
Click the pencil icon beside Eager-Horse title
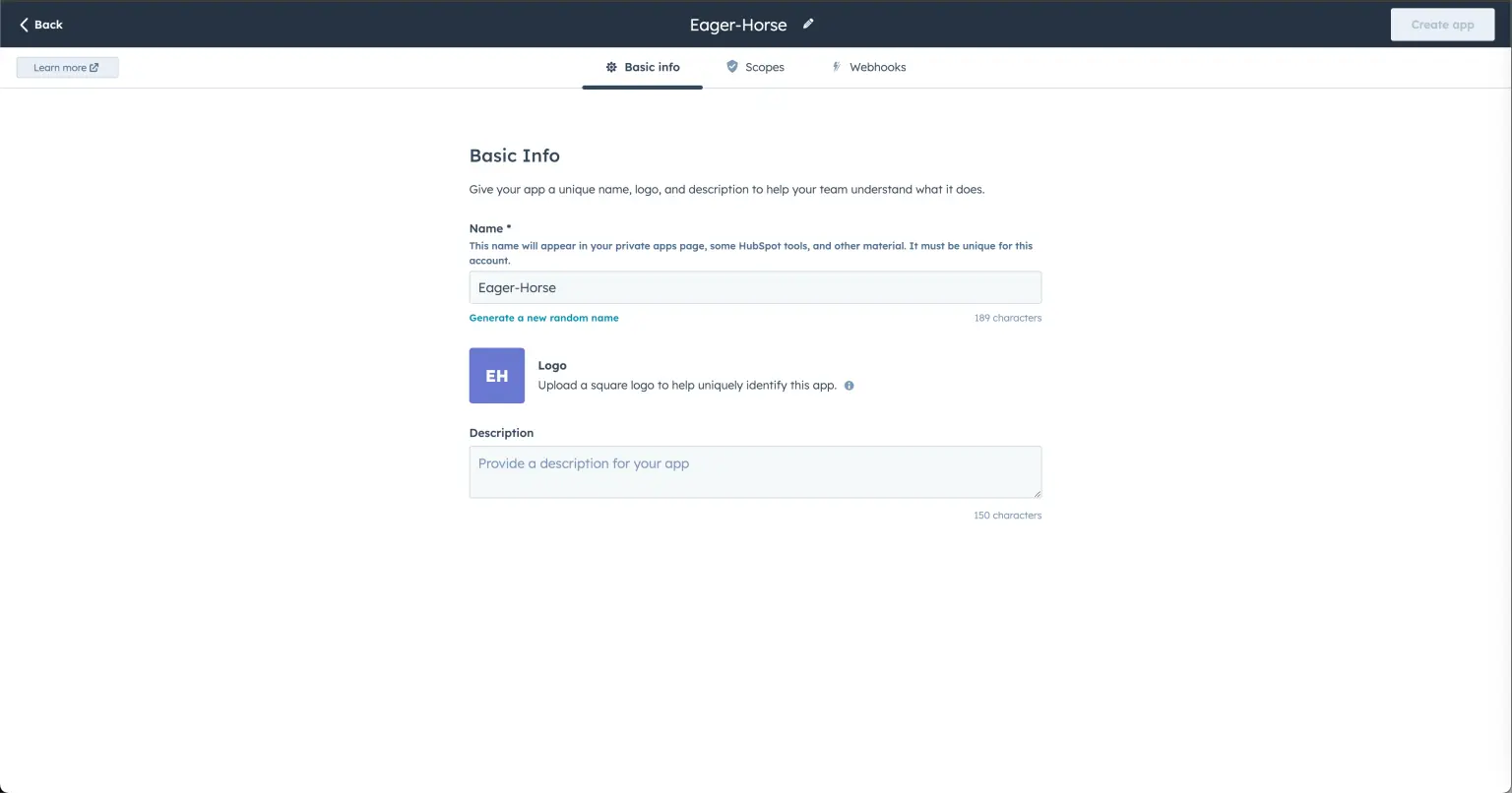point(808,25)
